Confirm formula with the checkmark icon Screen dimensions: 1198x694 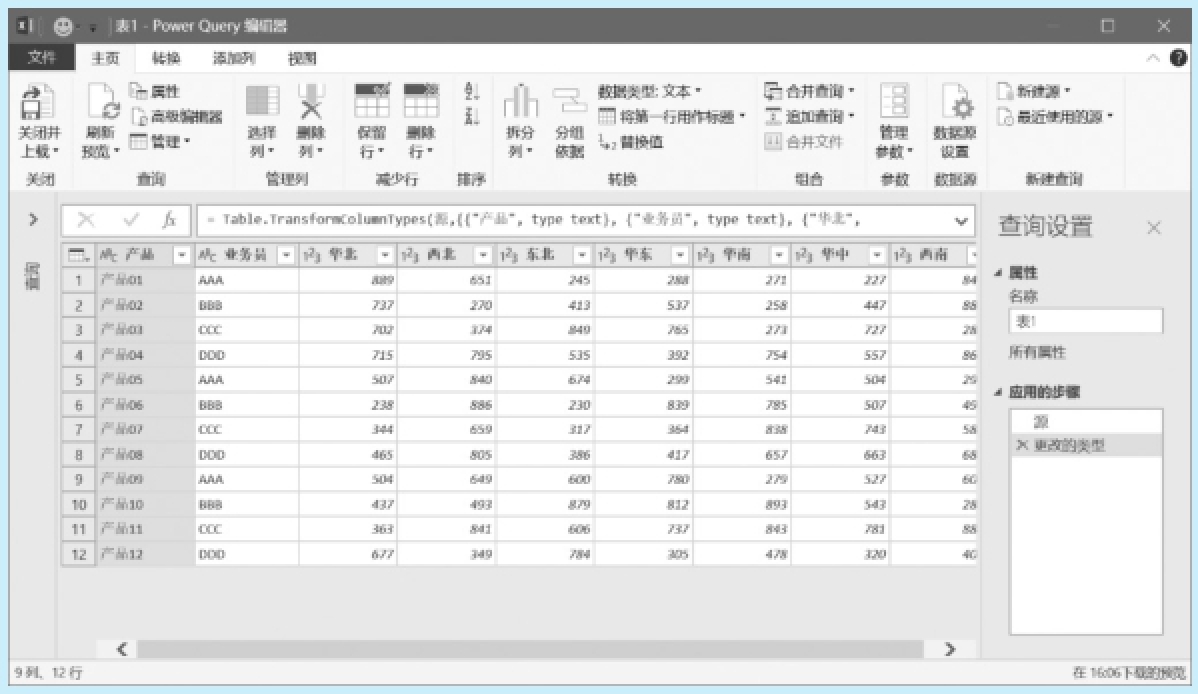click(x=131, y=220)
